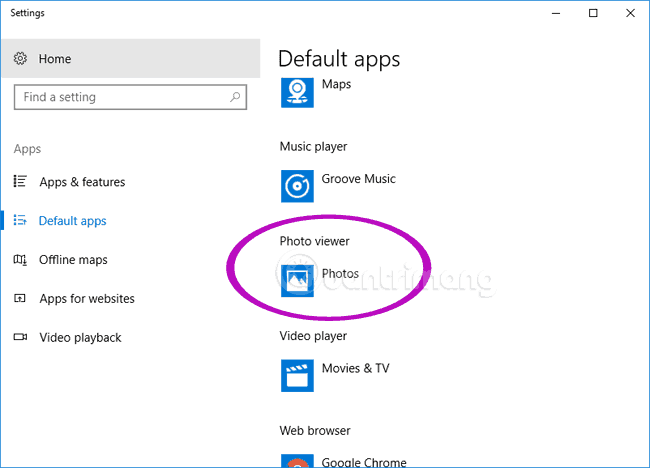The width and height of the screenshot is (650, 468).
Task: Click the Default apps page title
Action: pos(339,59)
